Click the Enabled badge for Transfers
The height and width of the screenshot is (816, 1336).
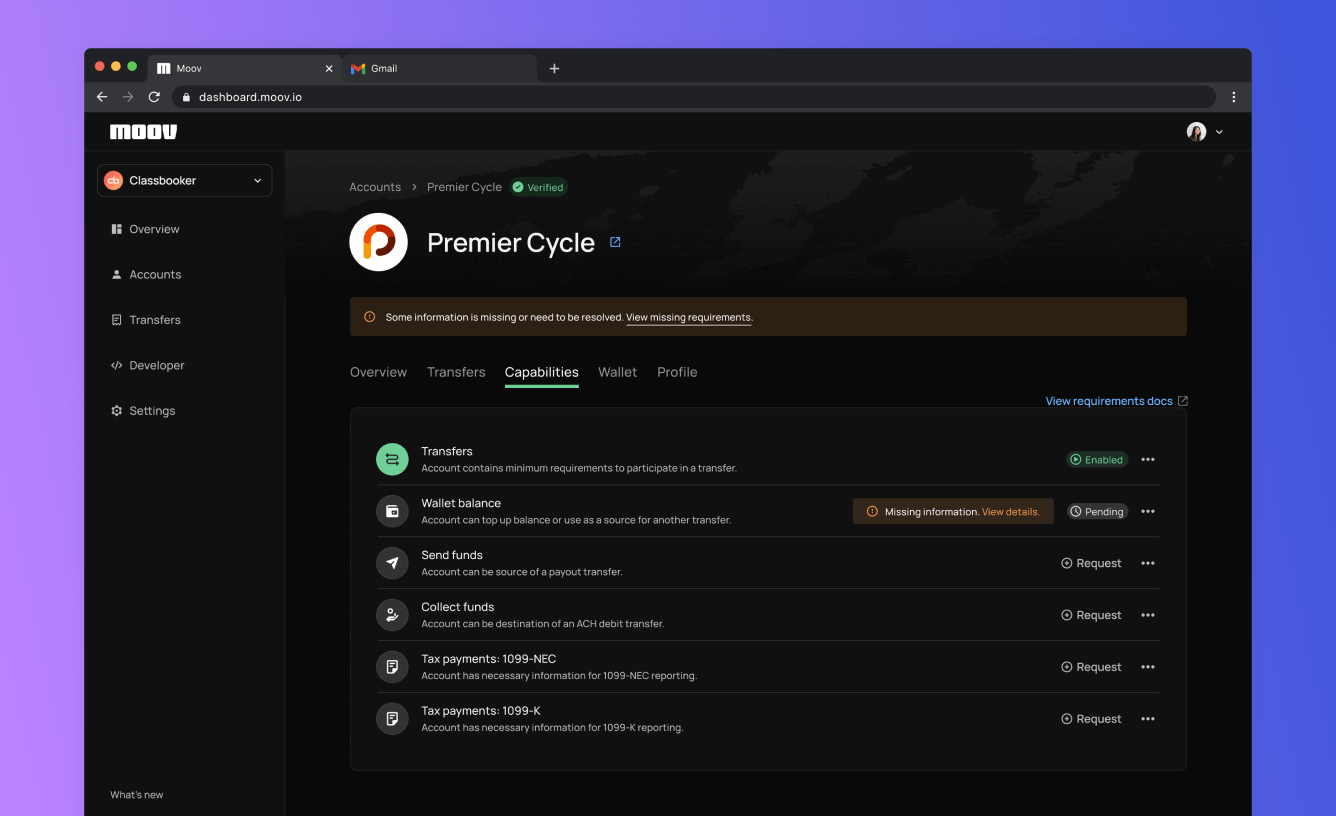tap(1097, 459)
